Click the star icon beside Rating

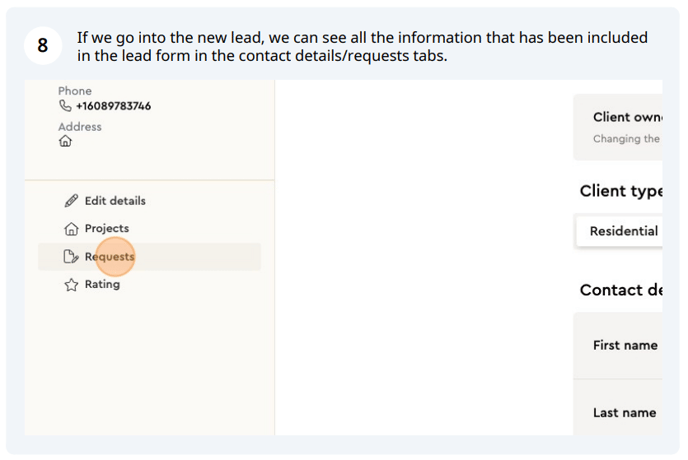71,285
